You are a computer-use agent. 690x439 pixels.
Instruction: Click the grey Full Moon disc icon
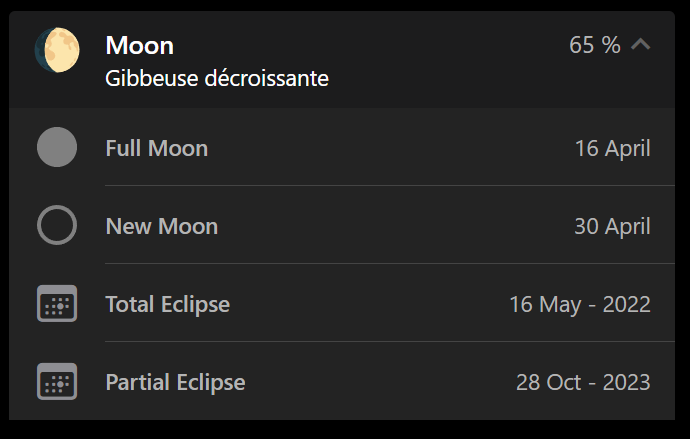(x=57, y=148)
